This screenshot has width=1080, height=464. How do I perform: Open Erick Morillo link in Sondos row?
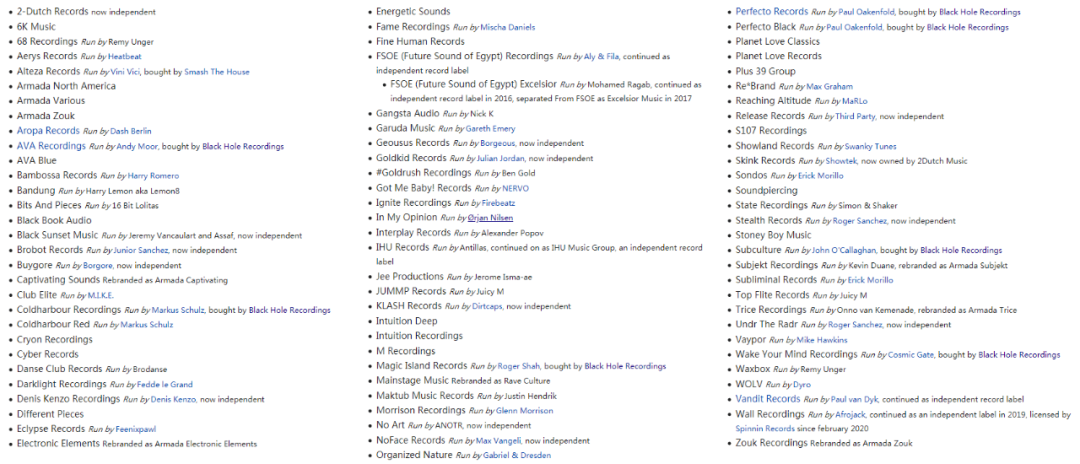pyautogui.click(x=820, y=176)
